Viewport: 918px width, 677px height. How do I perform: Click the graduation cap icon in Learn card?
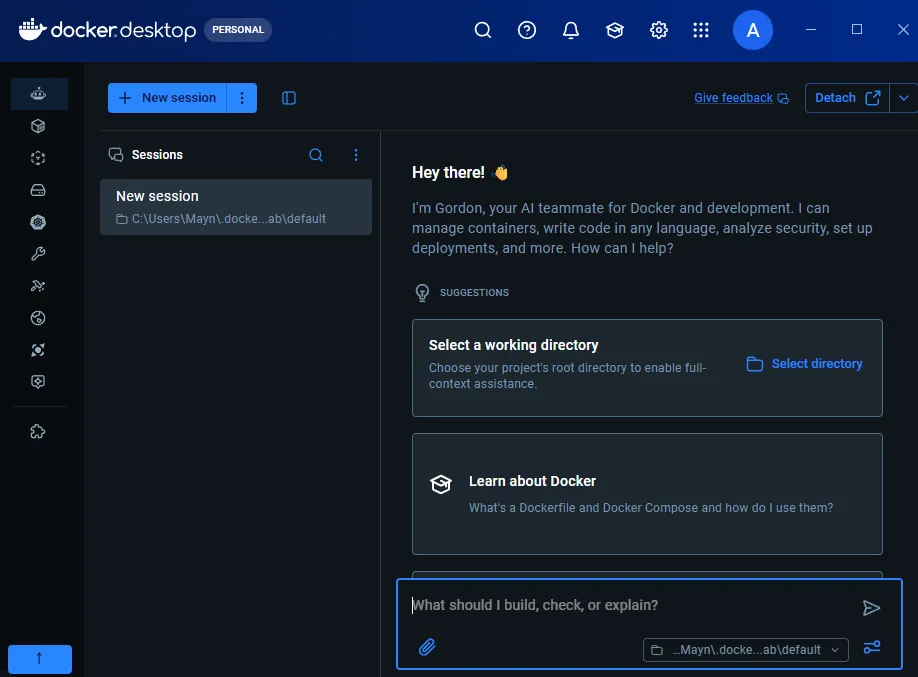[441, 484]
